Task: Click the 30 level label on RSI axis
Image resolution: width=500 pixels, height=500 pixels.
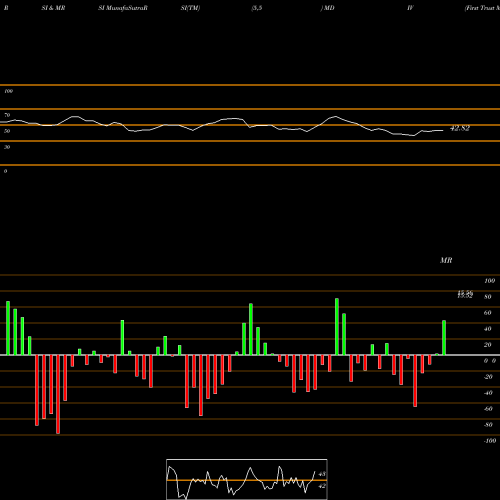Action: [7, 147]
